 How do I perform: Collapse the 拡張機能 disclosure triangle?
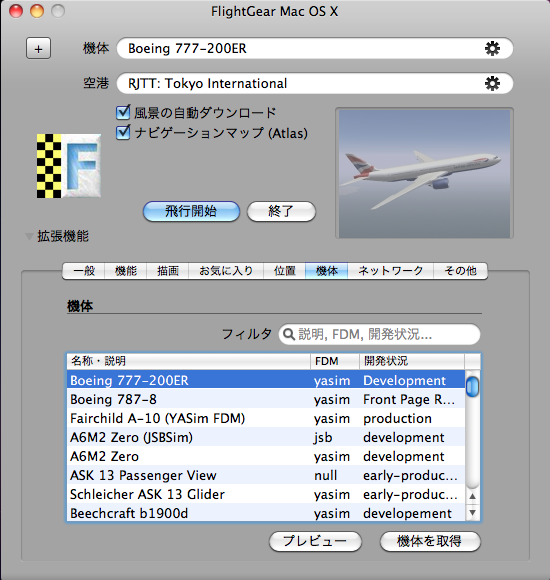click(29, 236)
